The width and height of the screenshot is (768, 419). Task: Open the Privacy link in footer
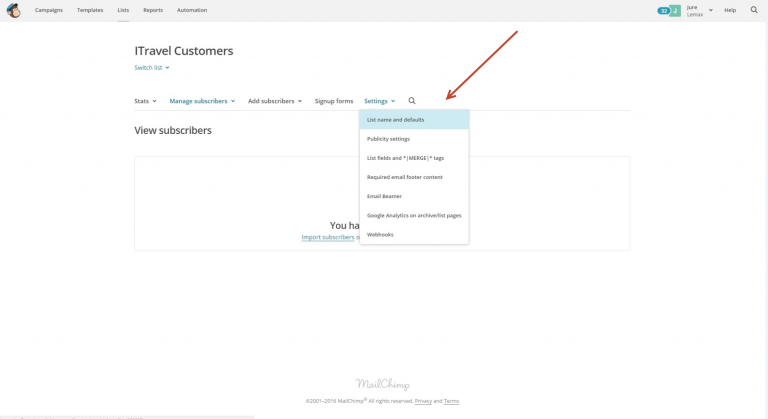(423, 401)
